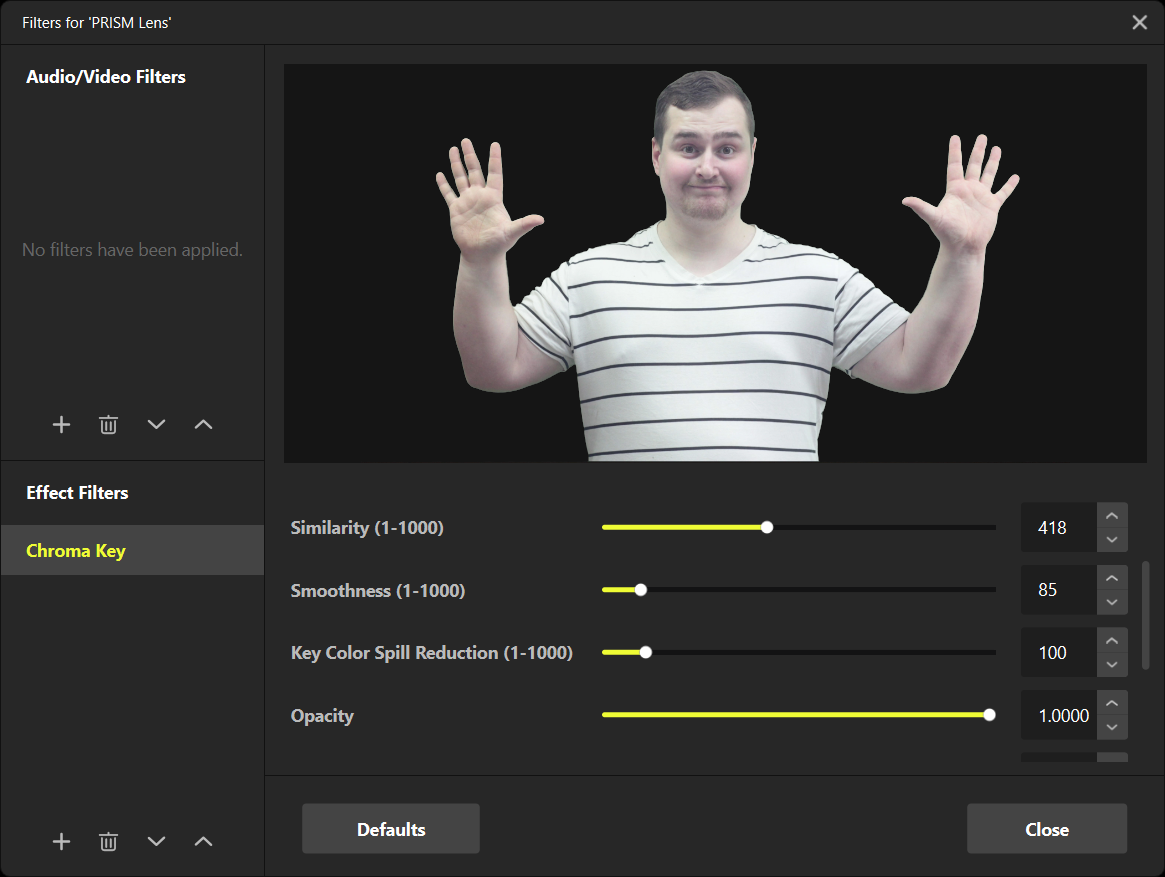Image resolution: width=1165 pixels, height=877 pixels.
Task: Add a new audio/video filter
Action: click(x=61, y=425)
